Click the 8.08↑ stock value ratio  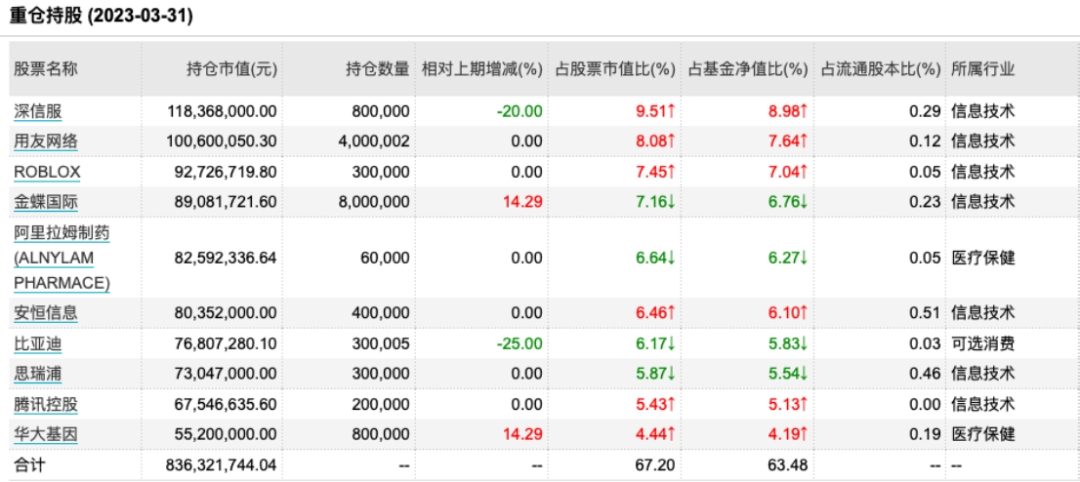click(x=657, y=142)
